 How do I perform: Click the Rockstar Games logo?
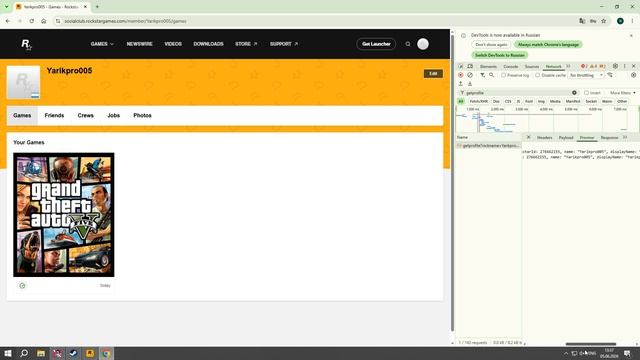[26, 44]
